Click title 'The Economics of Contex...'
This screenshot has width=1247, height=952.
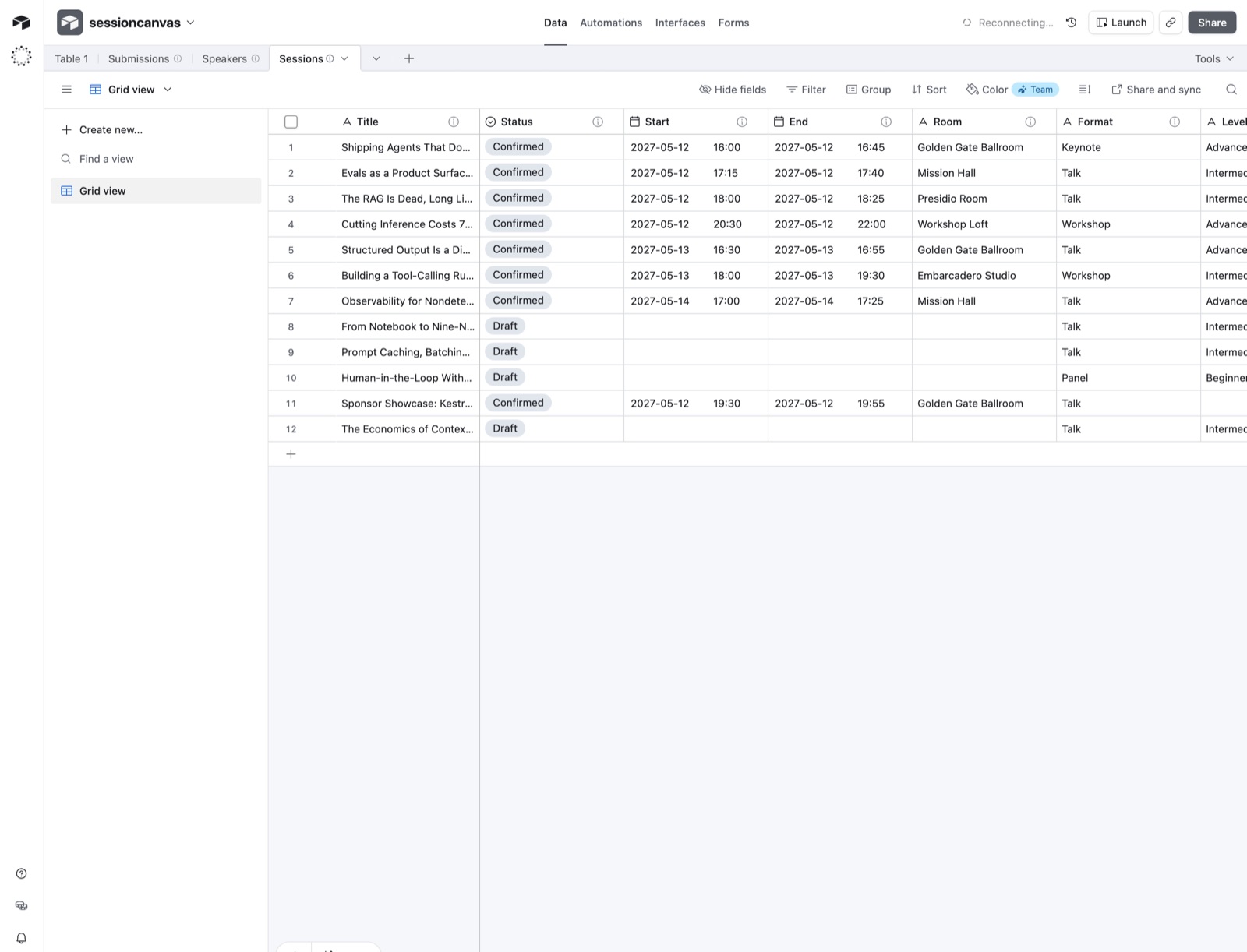407,429
